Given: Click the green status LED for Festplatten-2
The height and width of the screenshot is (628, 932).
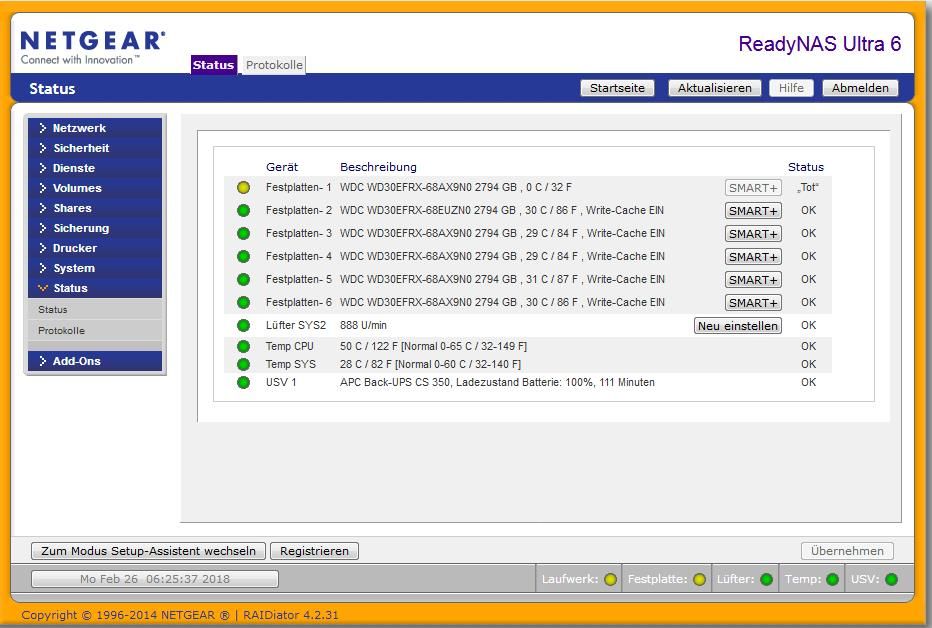Looking at the screenshot, I should coord(243,211).
